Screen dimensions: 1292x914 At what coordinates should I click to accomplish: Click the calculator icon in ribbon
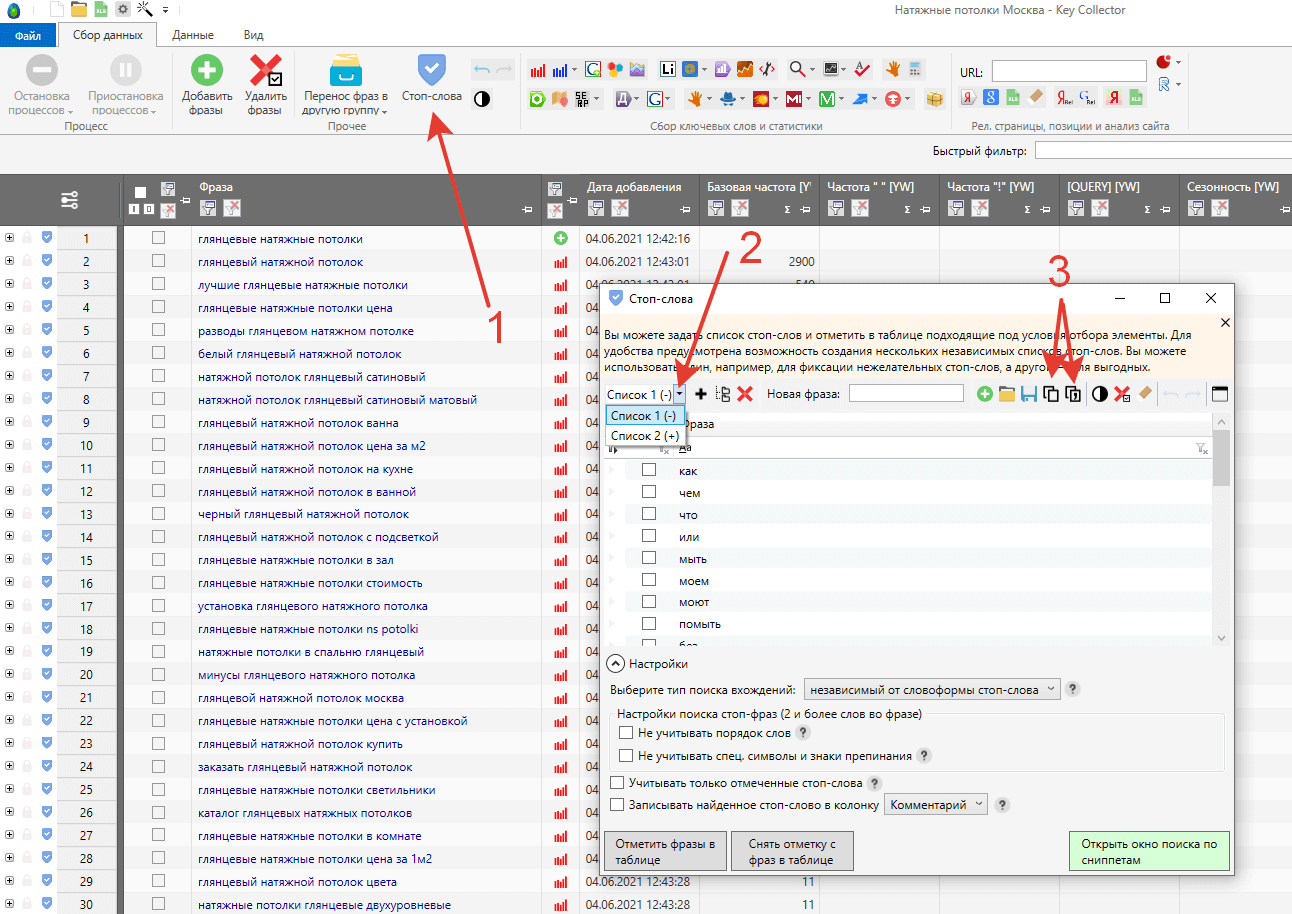tap(916, 70)
